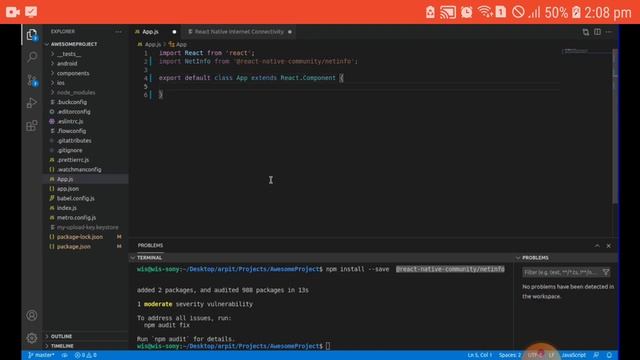Open the Extensions view
640x360 pixels.
tap(32, 126)
